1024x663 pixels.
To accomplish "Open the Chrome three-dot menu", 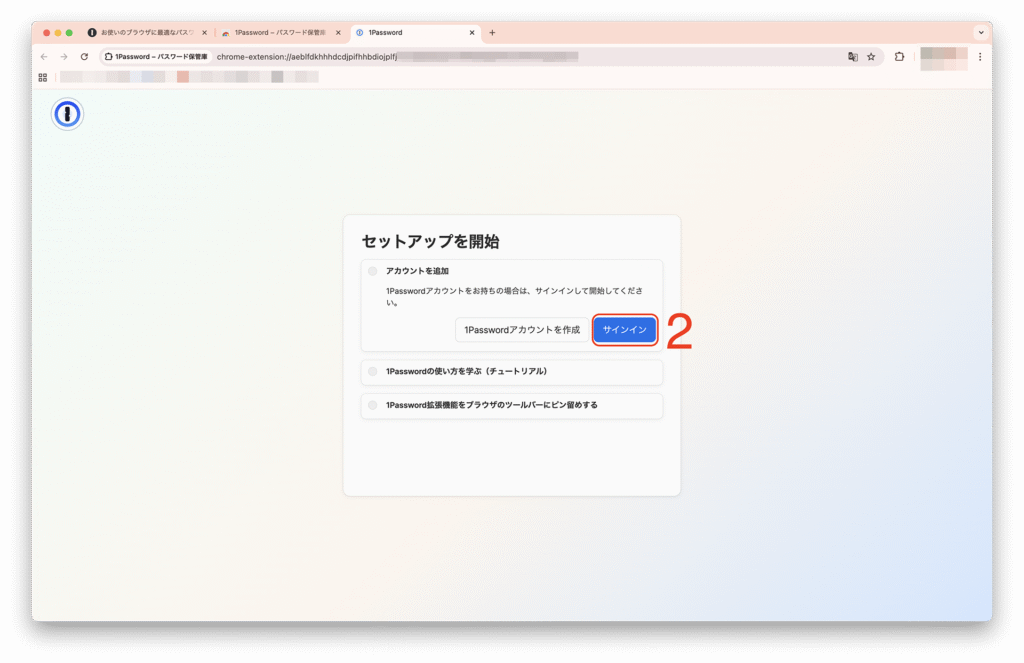I will point(980,57).
